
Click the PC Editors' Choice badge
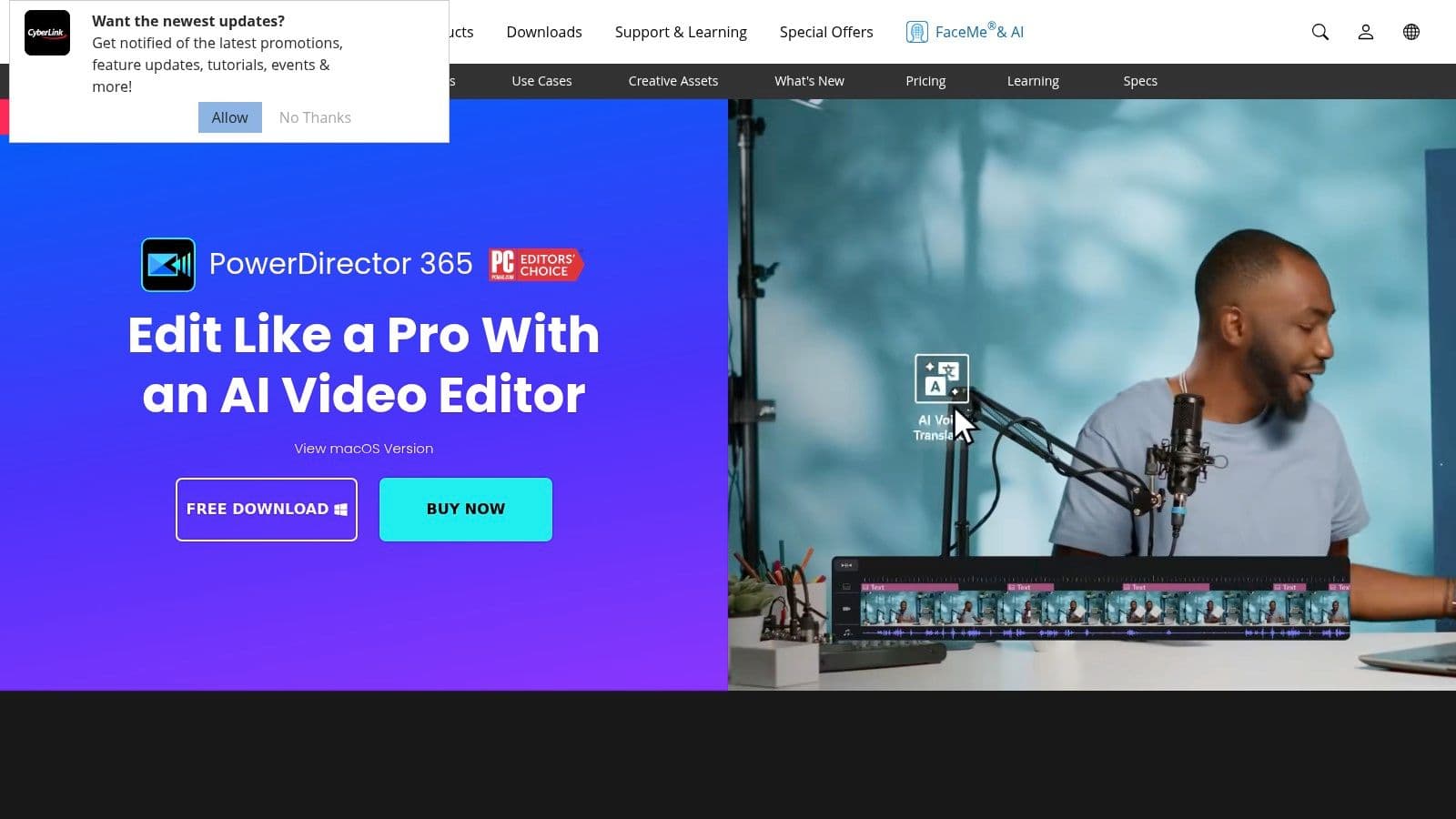[535, 265]
